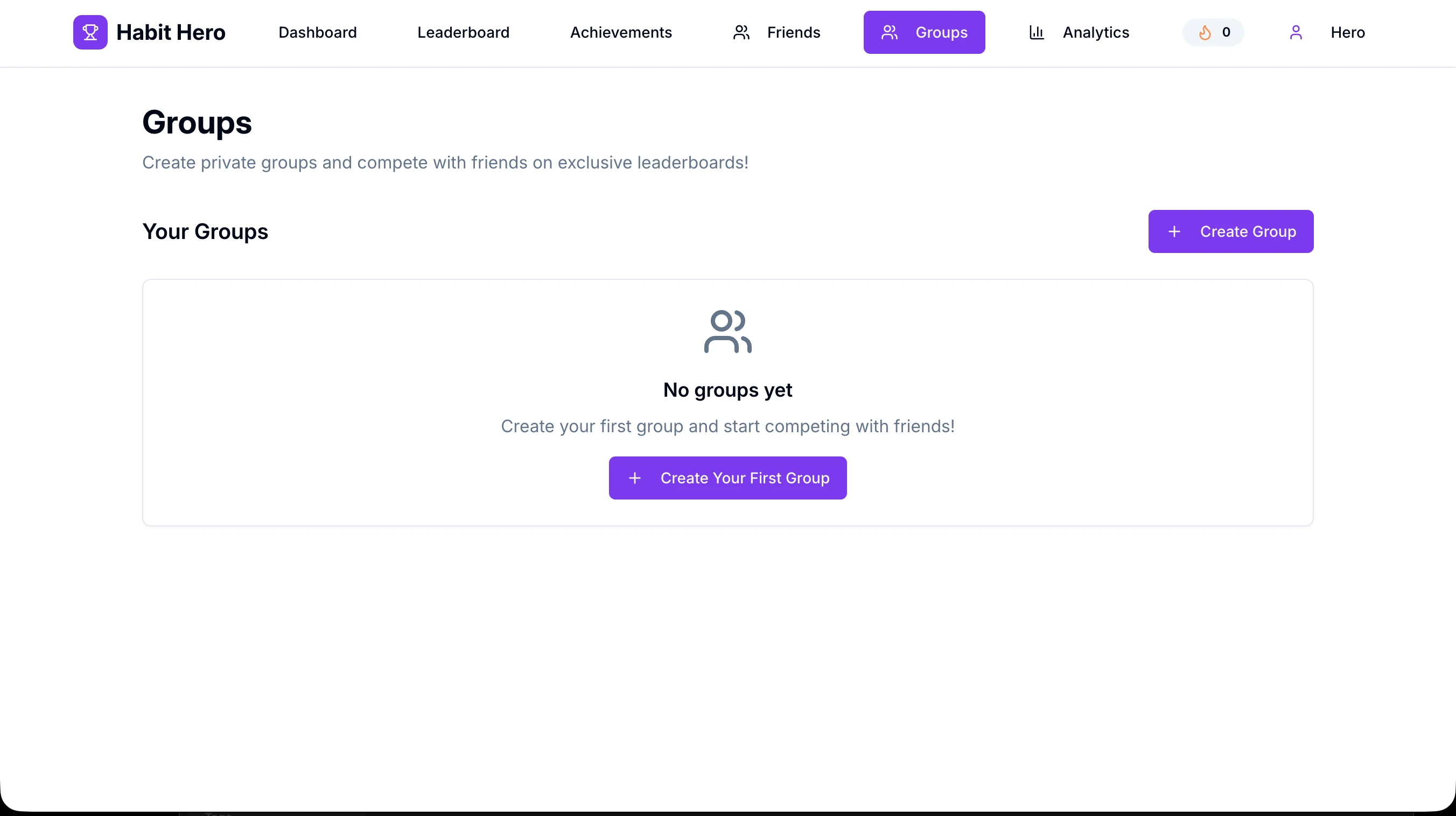Click the plus icon on Create Group
The width and height of the screenshot is (1456, 816).
[1174, 231]
